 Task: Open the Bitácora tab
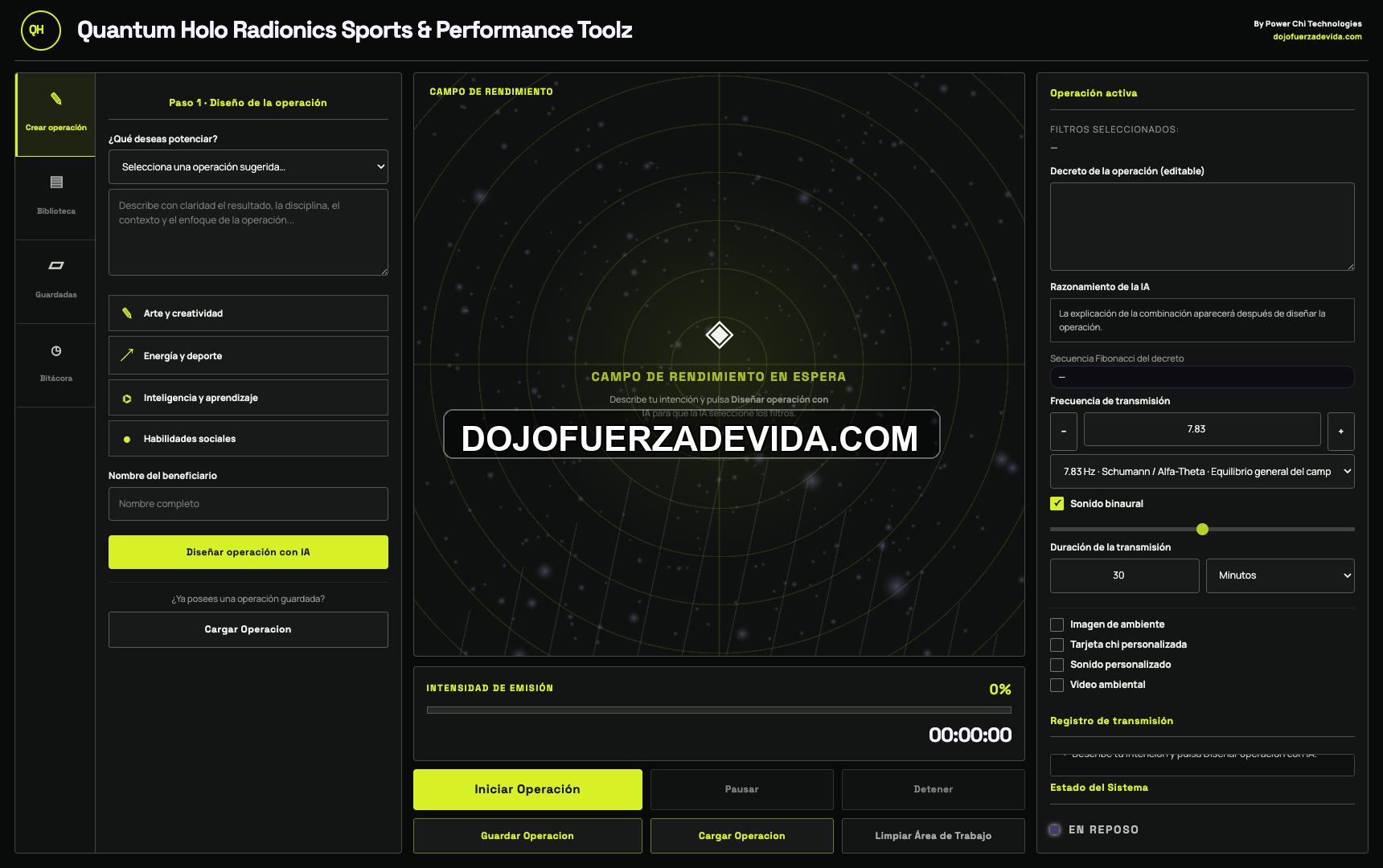[55, 365]
